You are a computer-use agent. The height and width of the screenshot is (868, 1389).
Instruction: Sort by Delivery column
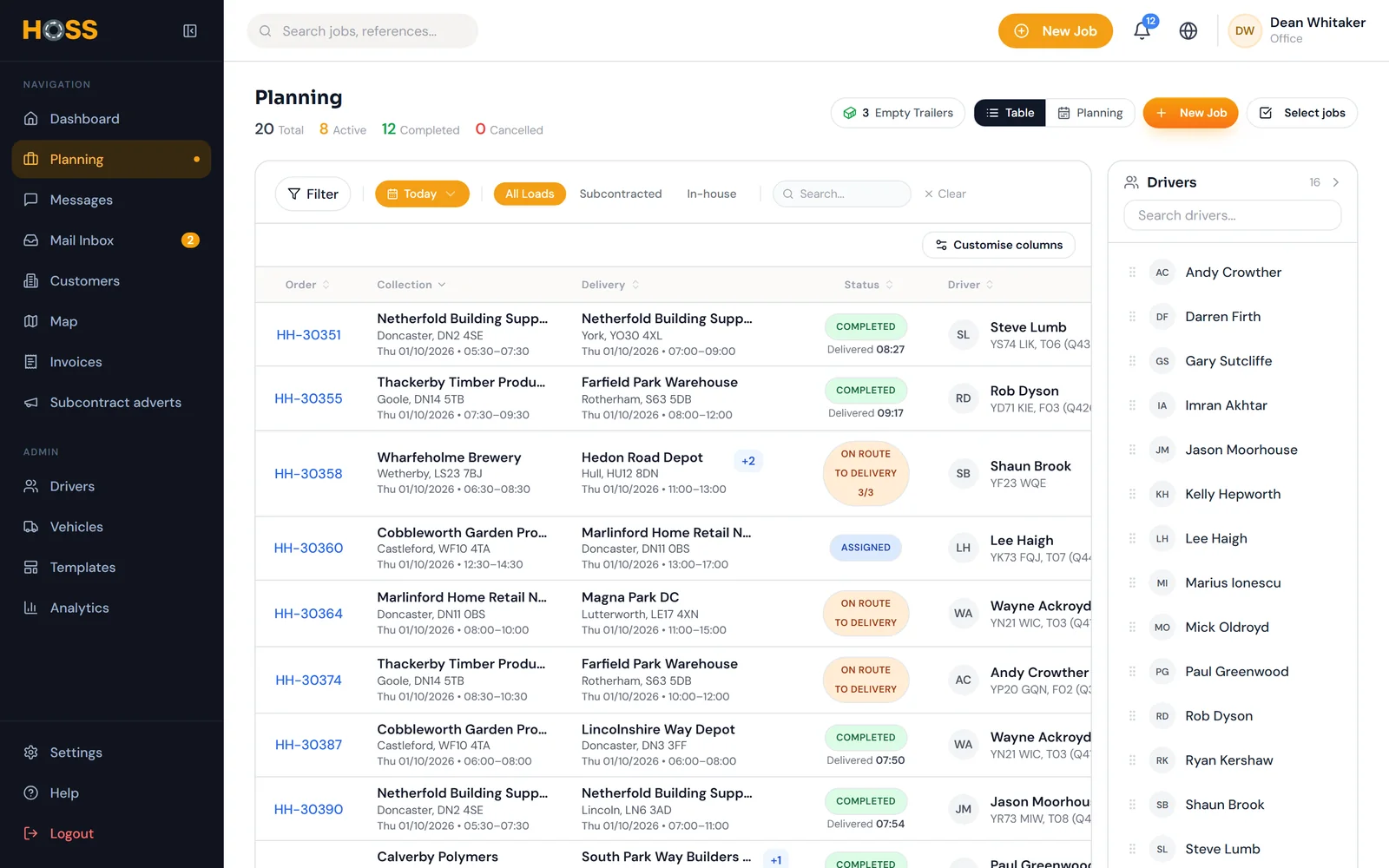coord(610,285)
